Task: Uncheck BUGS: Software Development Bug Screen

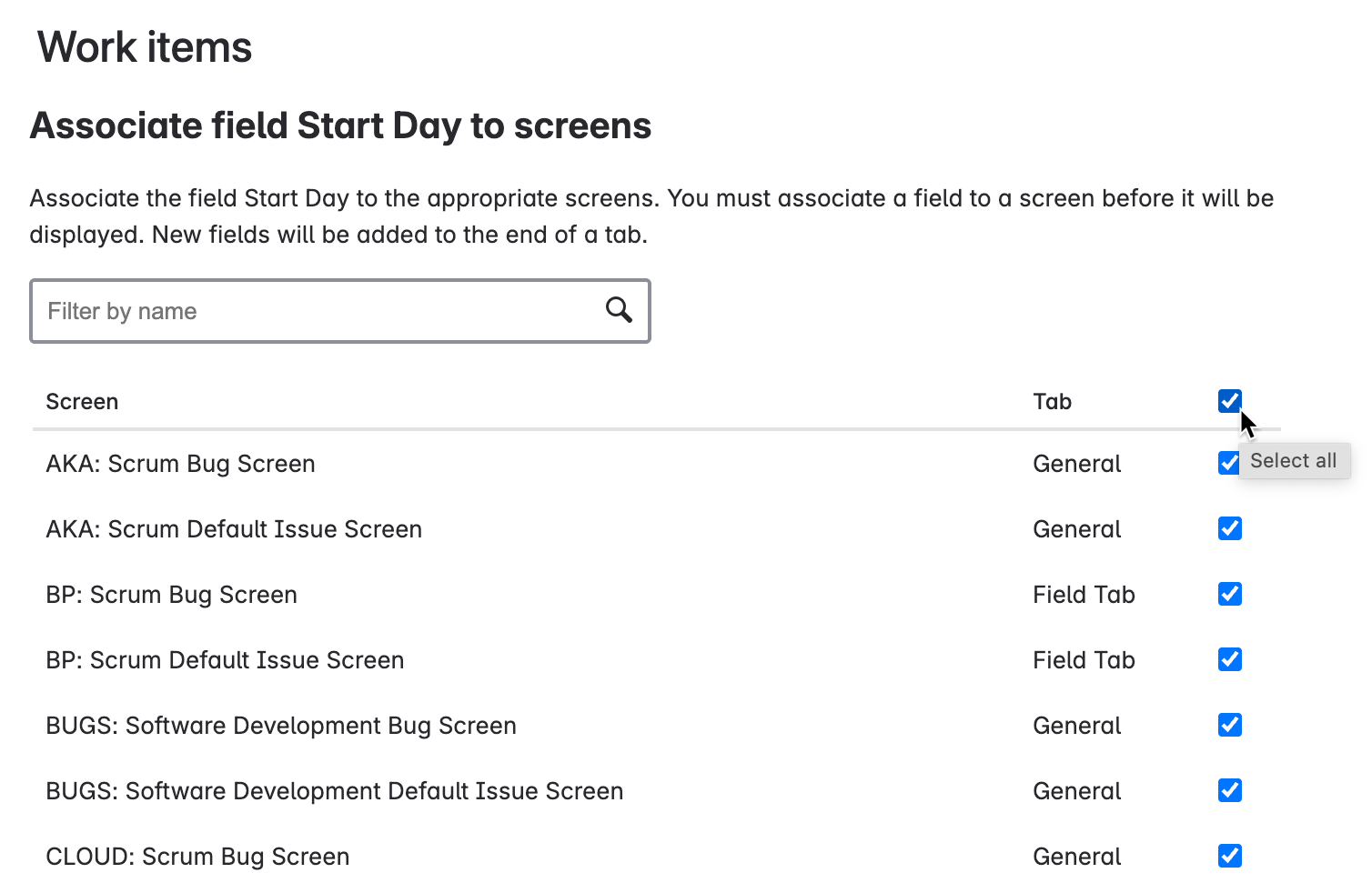Action: pos(1230,725)
